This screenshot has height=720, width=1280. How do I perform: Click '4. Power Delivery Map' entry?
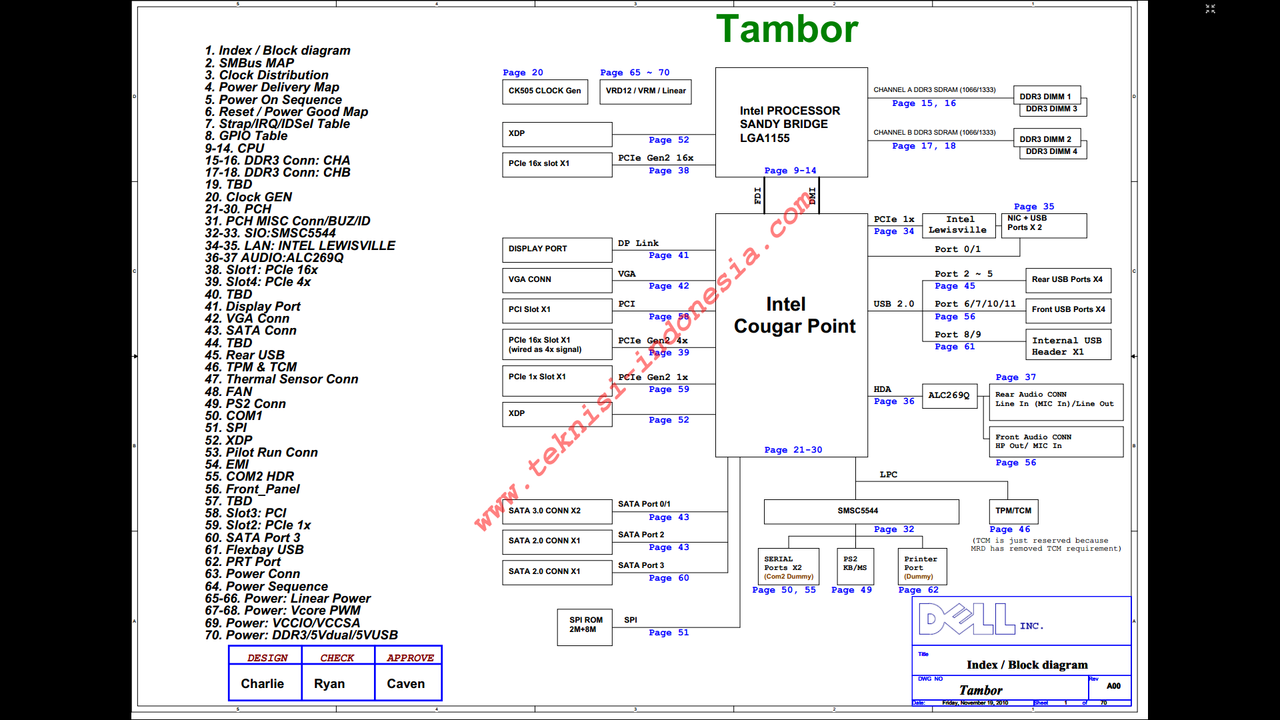[x=272, y=87]
